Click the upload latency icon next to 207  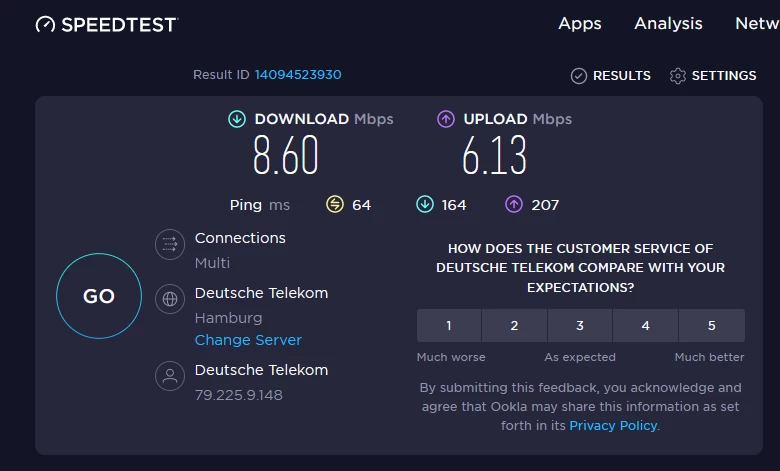514,205
